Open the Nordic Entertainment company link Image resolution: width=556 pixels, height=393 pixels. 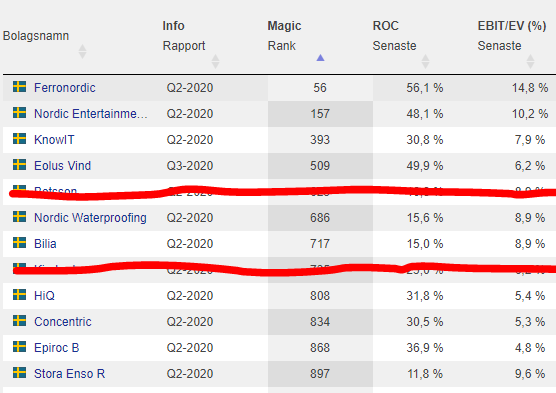coord(91,114)
